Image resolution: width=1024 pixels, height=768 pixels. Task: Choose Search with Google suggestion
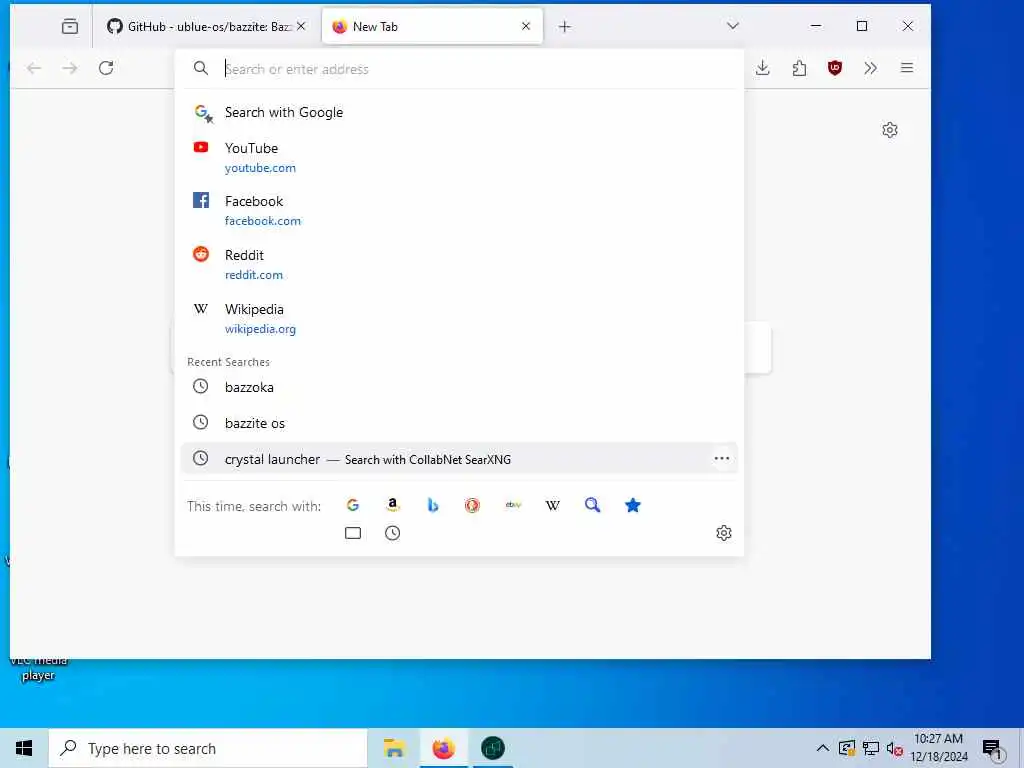pos(459,112)
